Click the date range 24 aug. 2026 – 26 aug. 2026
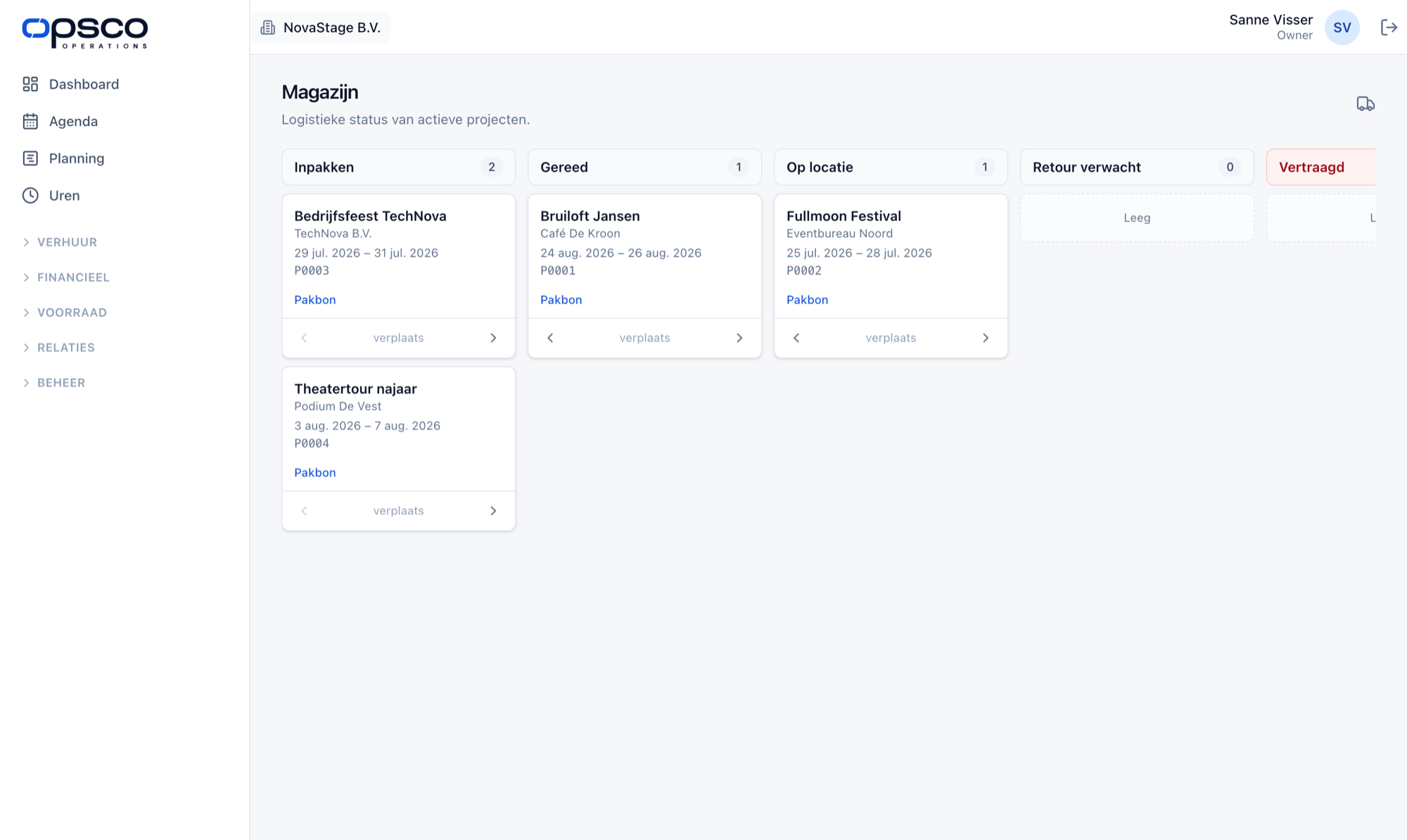Screen dimensions: 1407x840 point(620,253)
